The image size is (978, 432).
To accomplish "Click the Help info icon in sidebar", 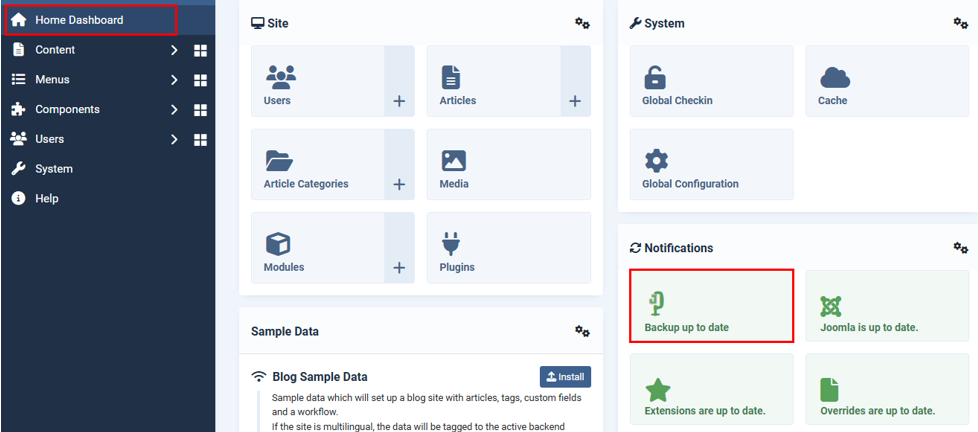I will (19, 199).
